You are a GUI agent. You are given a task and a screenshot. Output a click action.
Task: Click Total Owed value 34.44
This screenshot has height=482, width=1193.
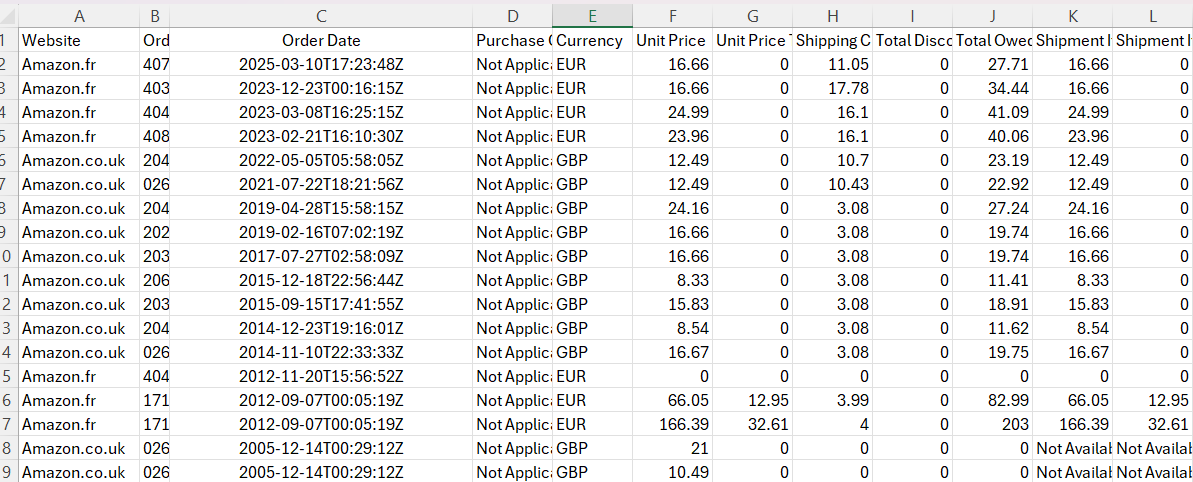click(992, 89)
